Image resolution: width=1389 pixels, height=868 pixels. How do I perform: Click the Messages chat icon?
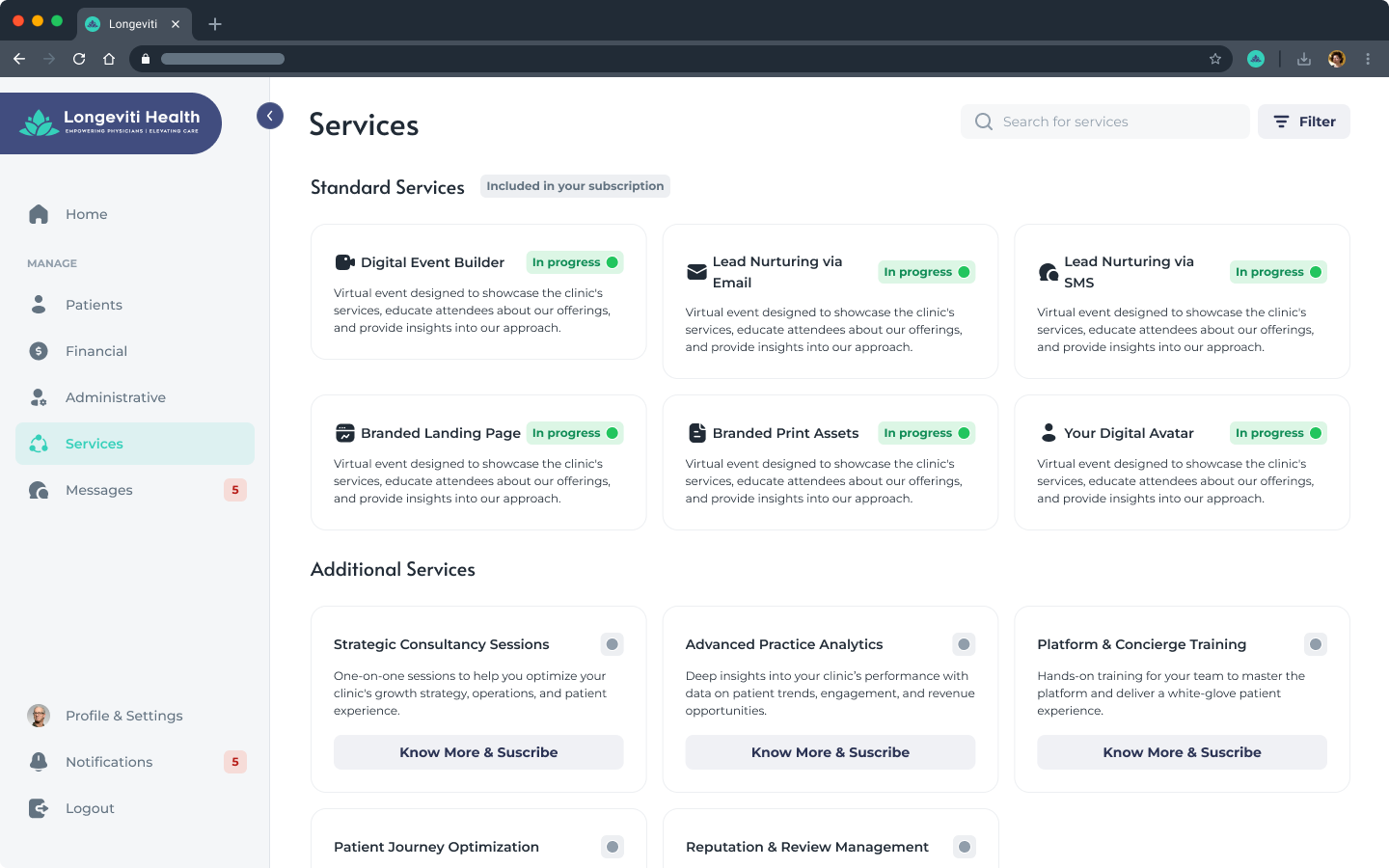click(x=39, y=490)
